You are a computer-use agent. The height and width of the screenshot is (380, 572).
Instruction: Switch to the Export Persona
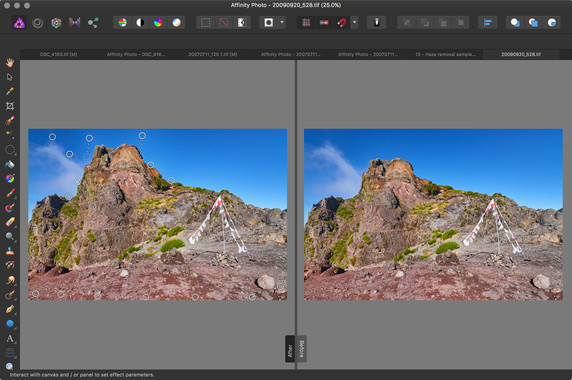coord(93,23)
